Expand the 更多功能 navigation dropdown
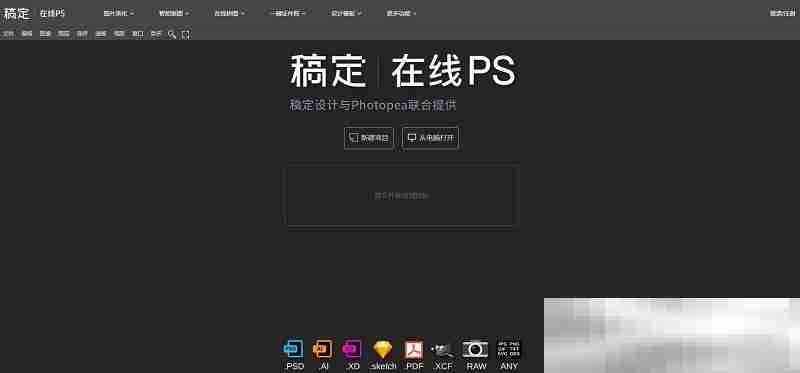Viewport: 800px width, 373px height. click(x=402, y=14)
